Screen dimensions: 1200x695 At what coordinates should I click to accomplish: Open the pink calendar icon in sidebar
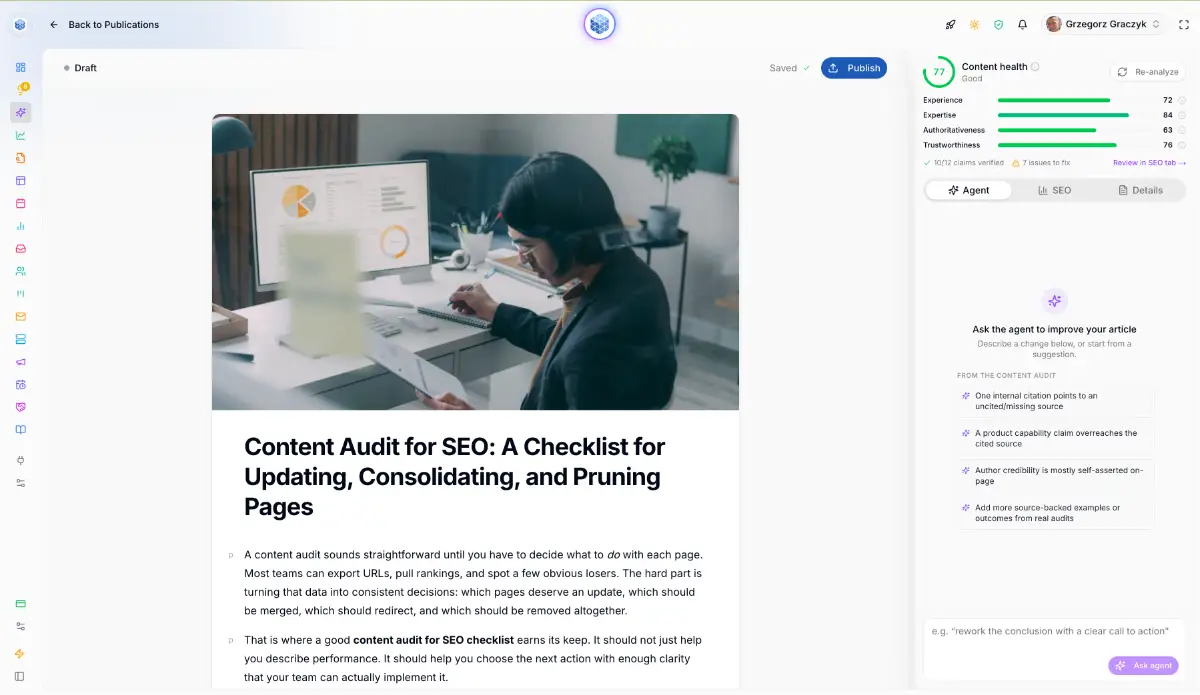pyautogui.click(x=20, y=203)
